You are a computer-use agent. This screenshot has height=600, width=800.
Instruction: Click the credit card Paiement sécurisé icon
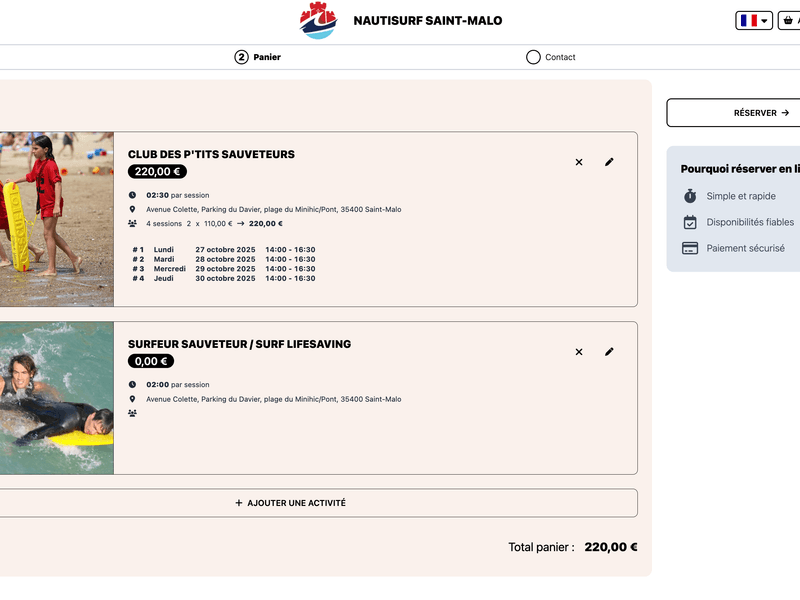pyautogui.click(x=690, y=248)
